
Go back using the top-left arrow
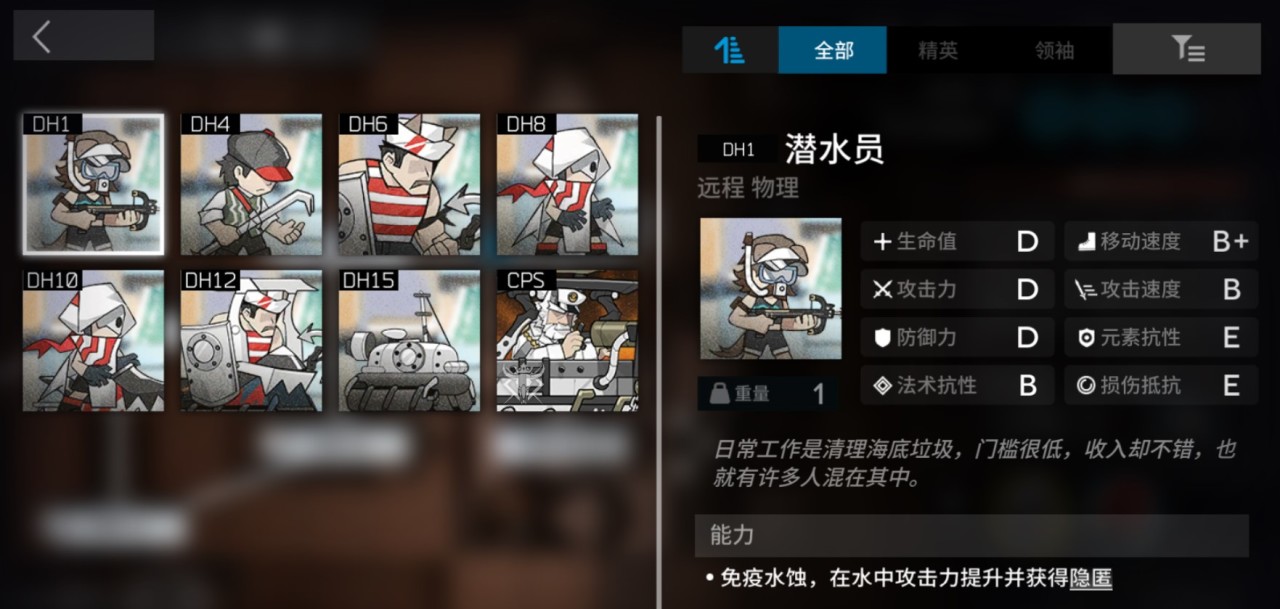42,37
